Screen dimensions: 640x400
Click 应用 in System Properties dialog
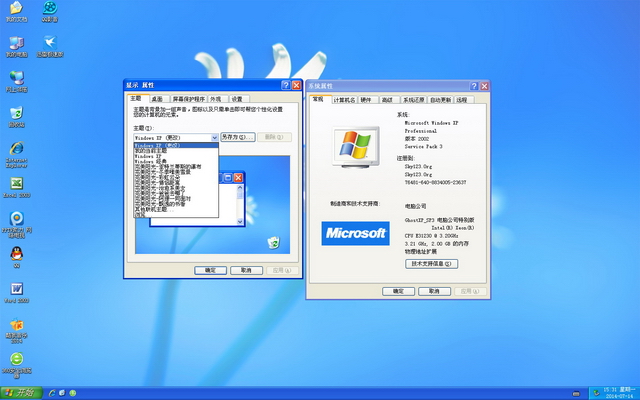tap(470, 291)
